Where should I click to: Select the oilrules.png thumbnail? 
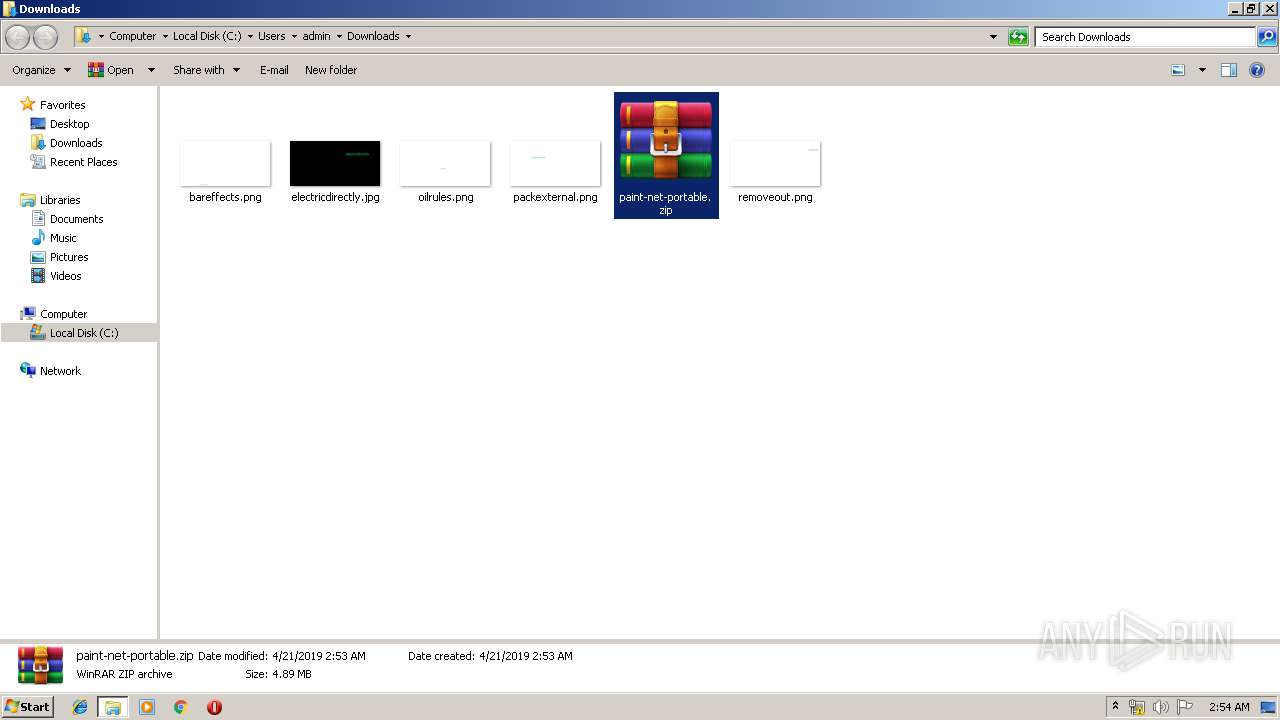coord(445,163)
